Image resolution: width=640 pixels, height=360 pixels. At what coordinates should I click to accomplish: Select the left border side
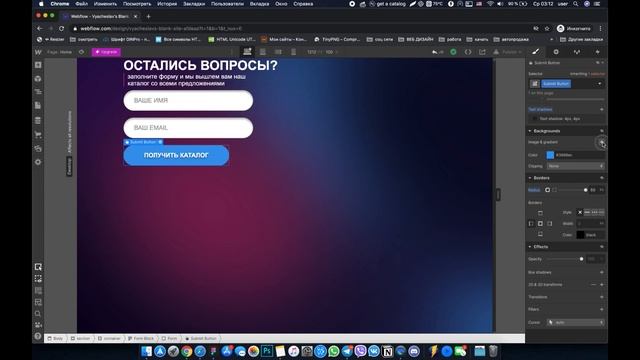531,224
